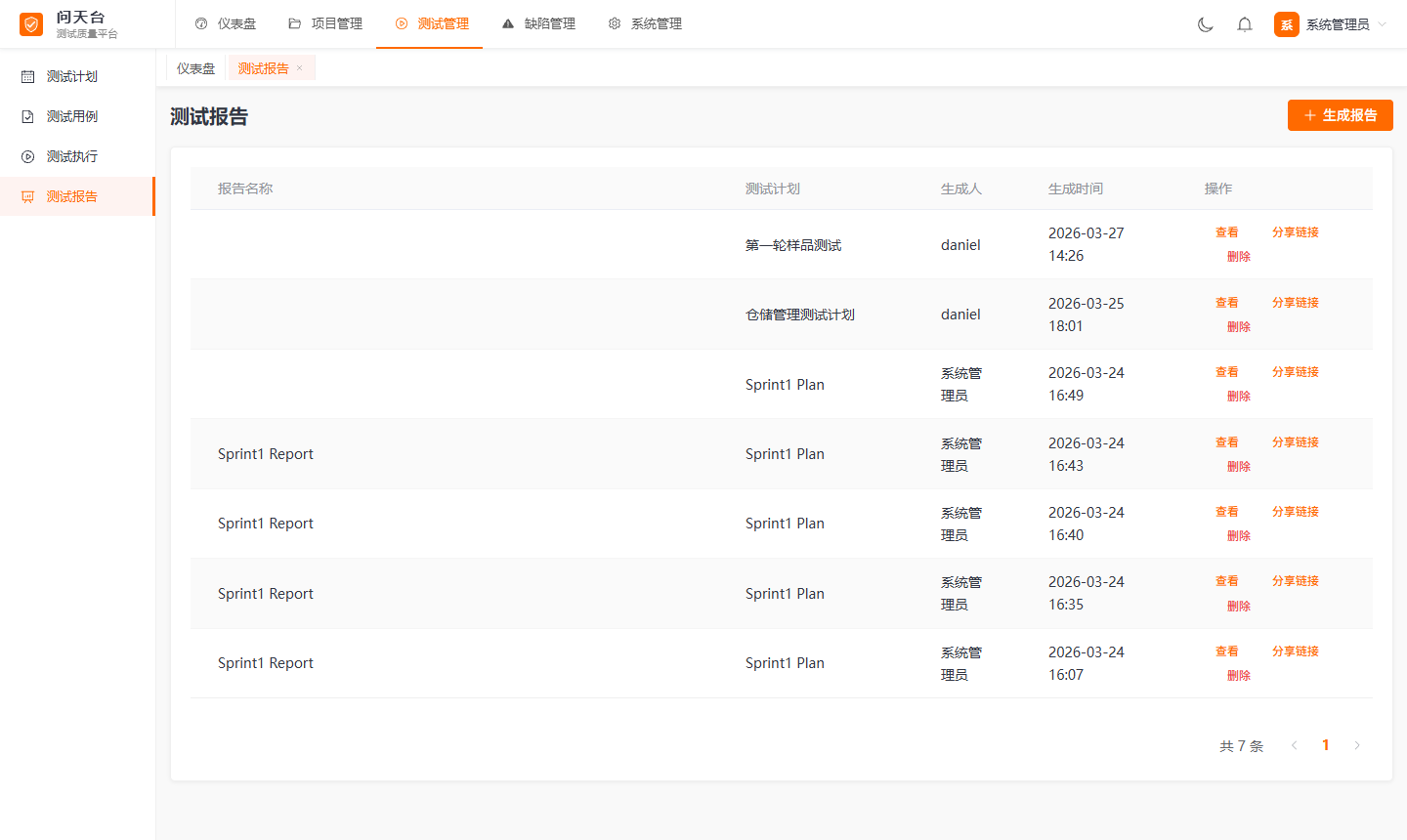Viewport: 1407px width, 840px height.
Task: View the Sprint1 Report from 16:43
Action: 1227,442
